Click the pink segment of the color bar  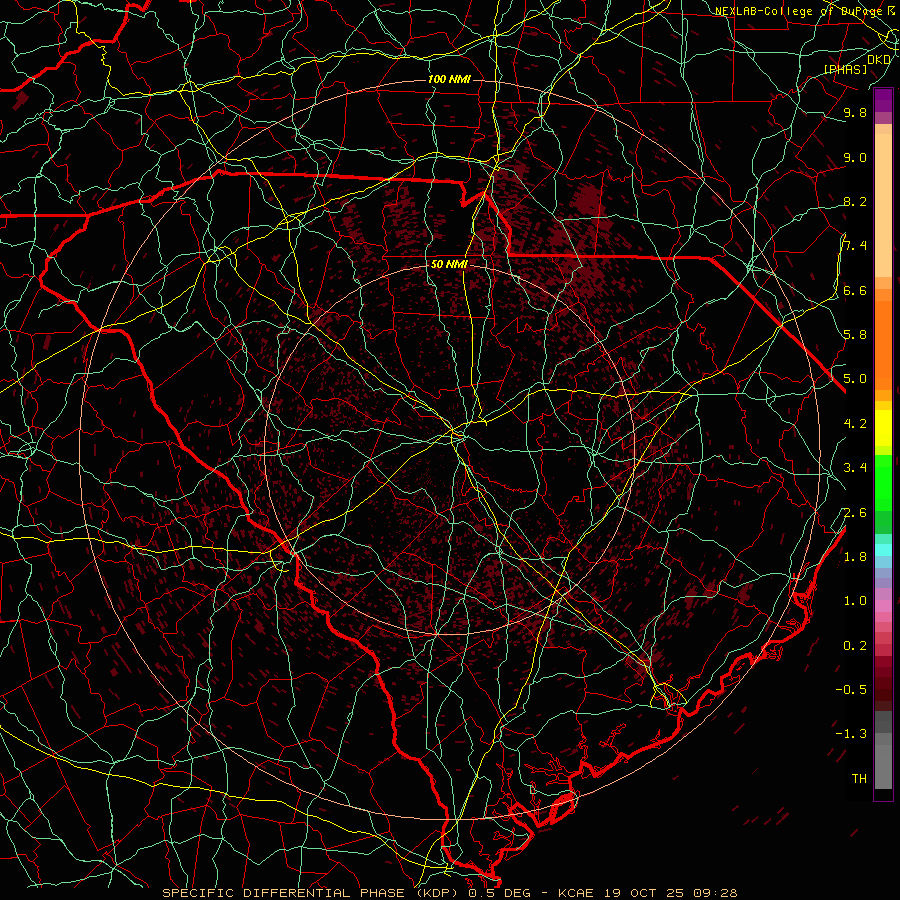pos(883,606)
